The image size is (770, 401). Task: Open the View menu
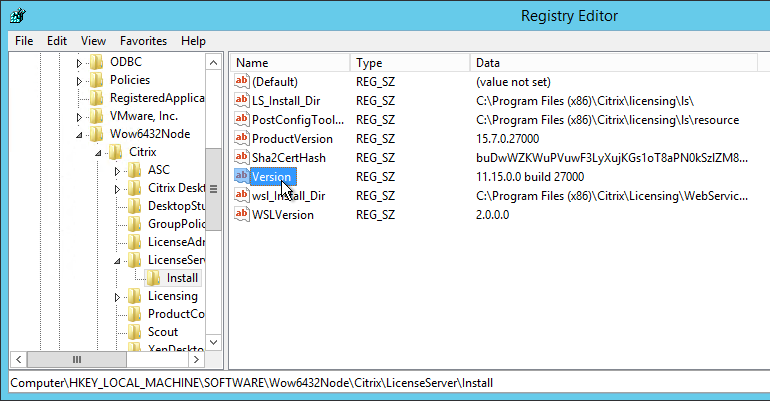pos(93,41)
